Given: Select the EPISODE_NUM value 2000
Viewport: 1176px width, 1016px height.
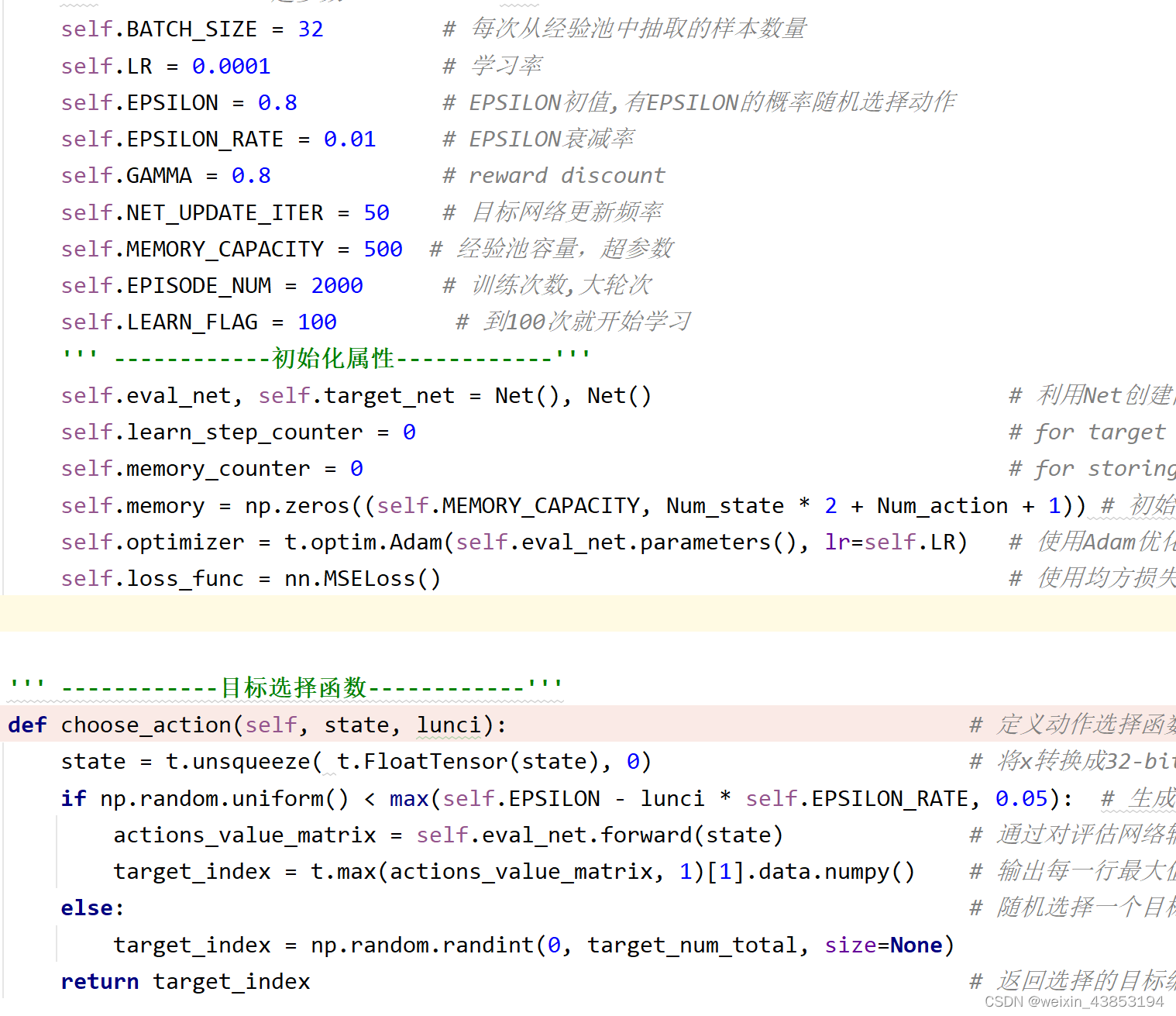Looking at the screenshot, I should (x=336, y=284).
